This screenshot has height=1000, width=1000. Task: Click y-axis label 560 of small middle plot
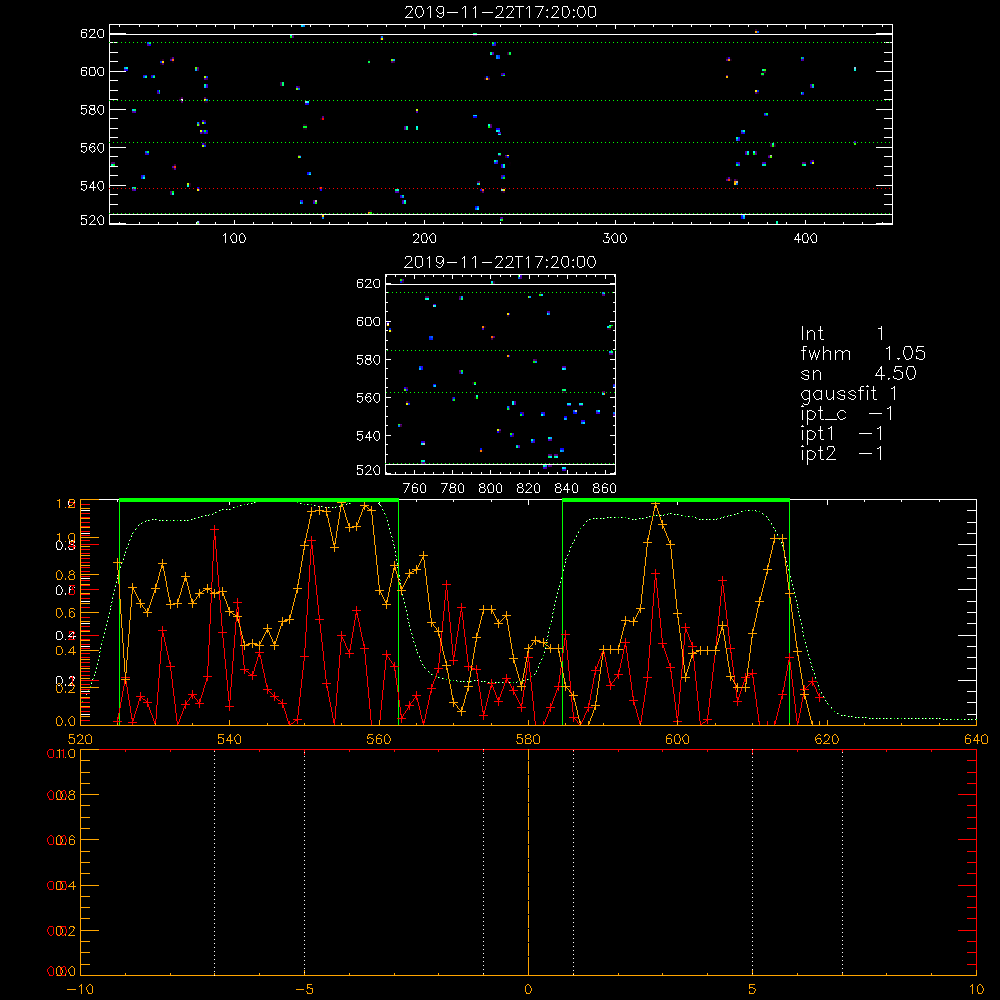pos(369,397)
